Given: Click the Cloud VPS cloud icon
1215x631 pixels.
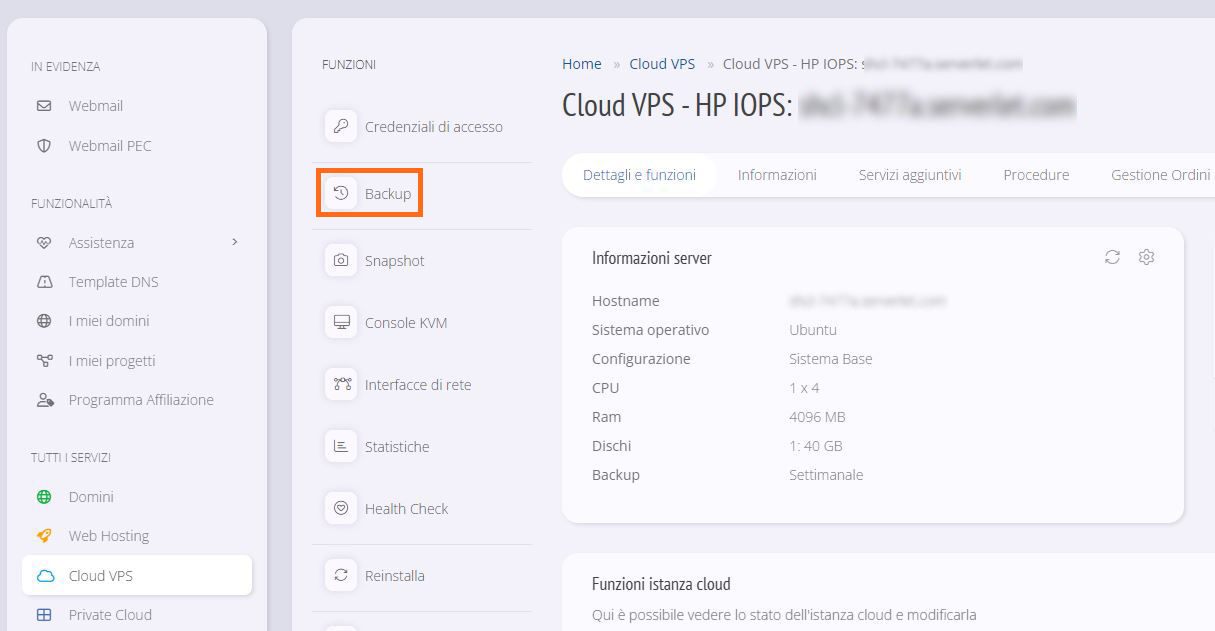Looking at the screenshot, I should pos(45,576).
